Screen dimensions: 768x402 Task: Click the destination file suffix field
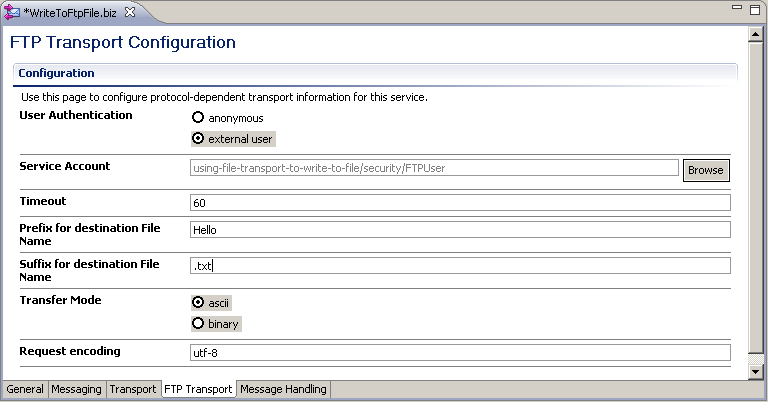coord(459,266)
